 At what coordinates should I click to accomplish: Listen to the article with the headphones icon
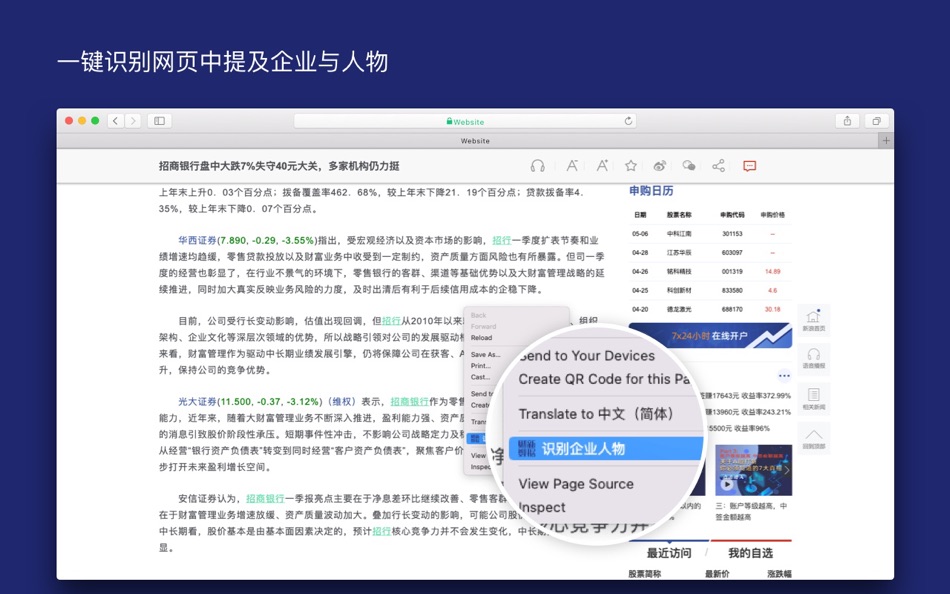(x=537, y=166)
